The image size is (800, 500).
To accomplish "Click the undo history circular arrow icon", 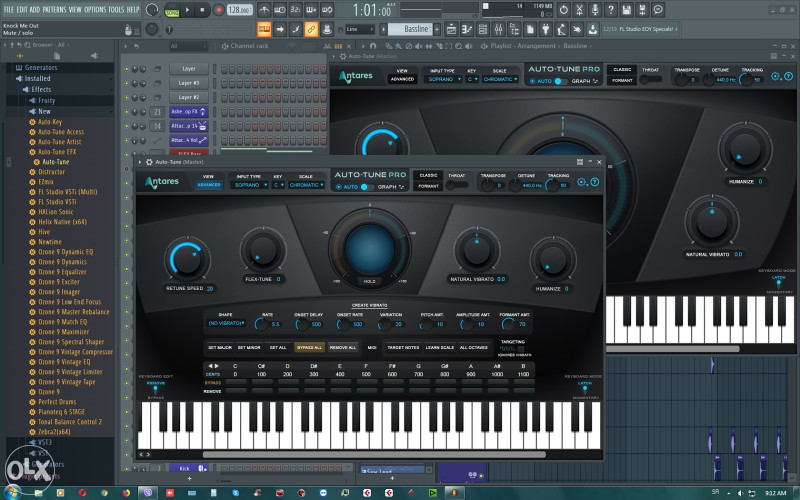I will (563, 10).
